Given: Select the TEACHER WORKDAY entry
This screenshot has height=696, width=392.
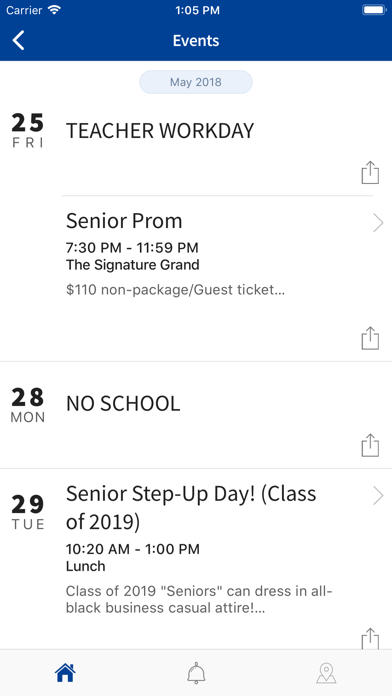Looking at the screenshot, I should click(160, 131).
